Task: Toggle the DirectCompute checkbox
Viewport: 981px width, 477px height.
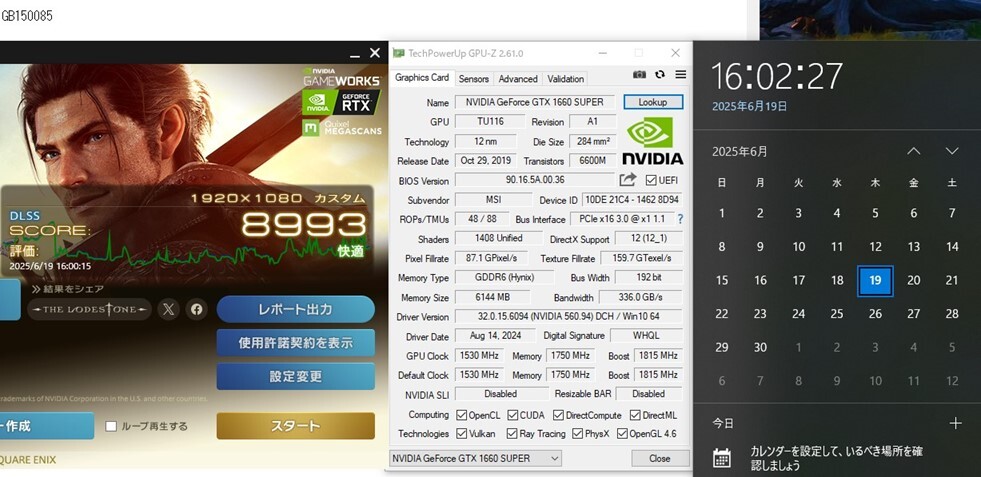Action: pos(559,415)
